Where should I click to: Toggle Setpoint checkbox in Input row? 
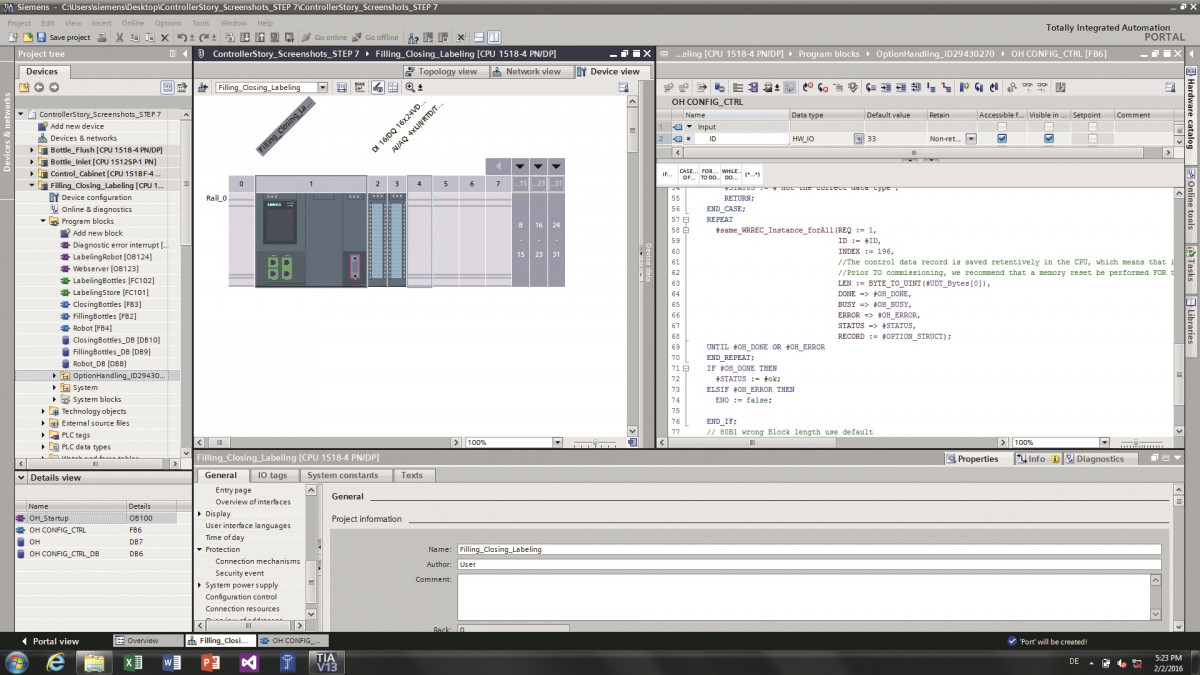(1093, 127)
